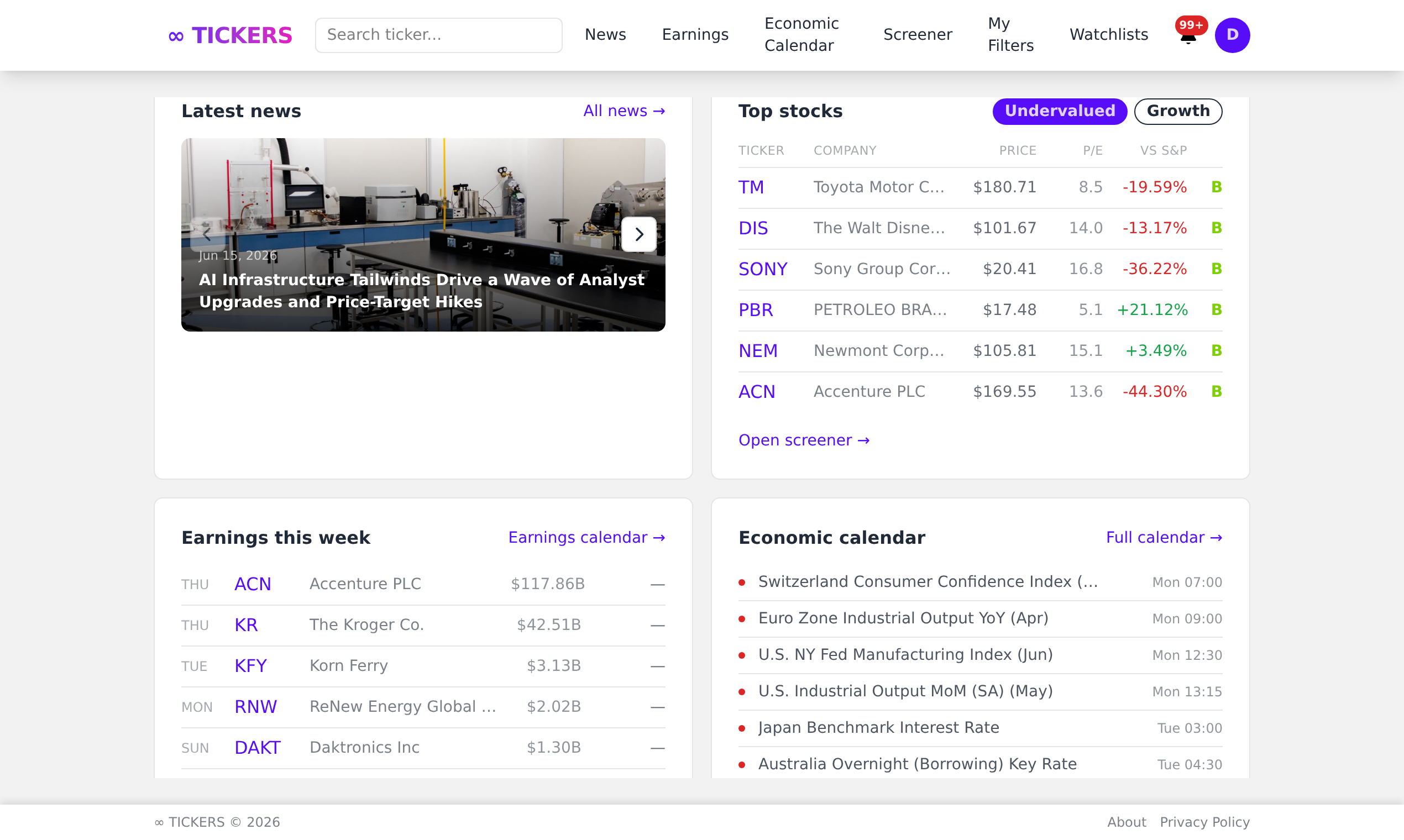Screen dimensions: 1404x840
Task: Select the Undervalued filter pill
Action: coord(1059,111)
